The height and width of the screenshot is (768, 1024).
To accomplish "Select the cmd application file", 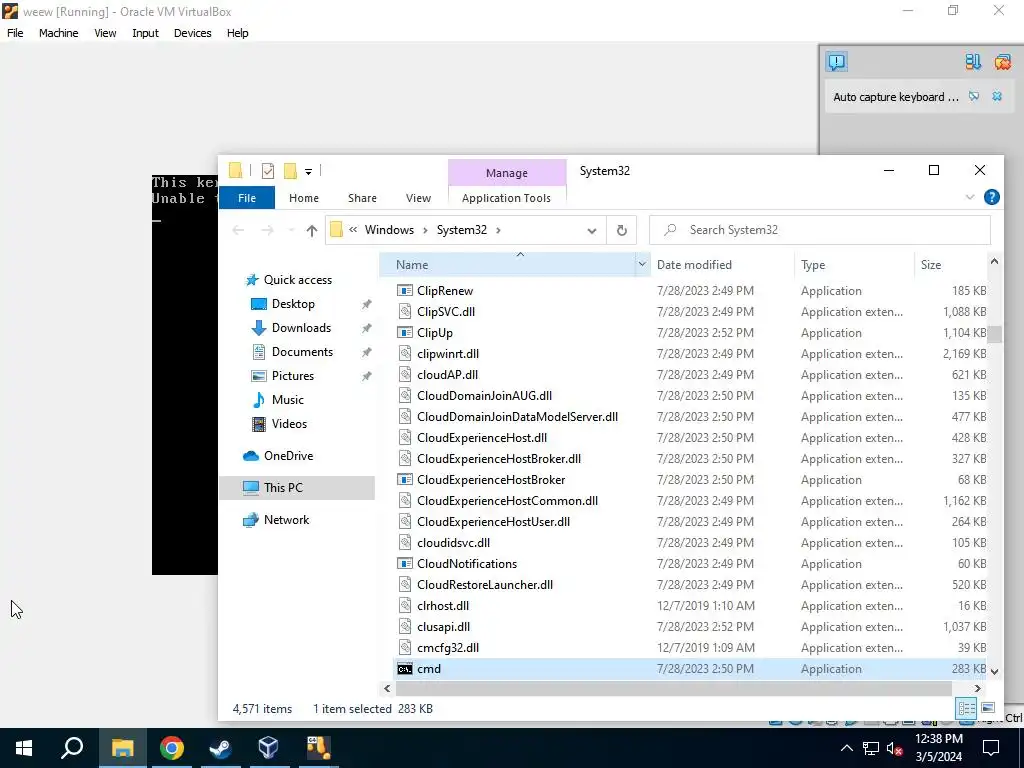I will [x=691, y=669].
